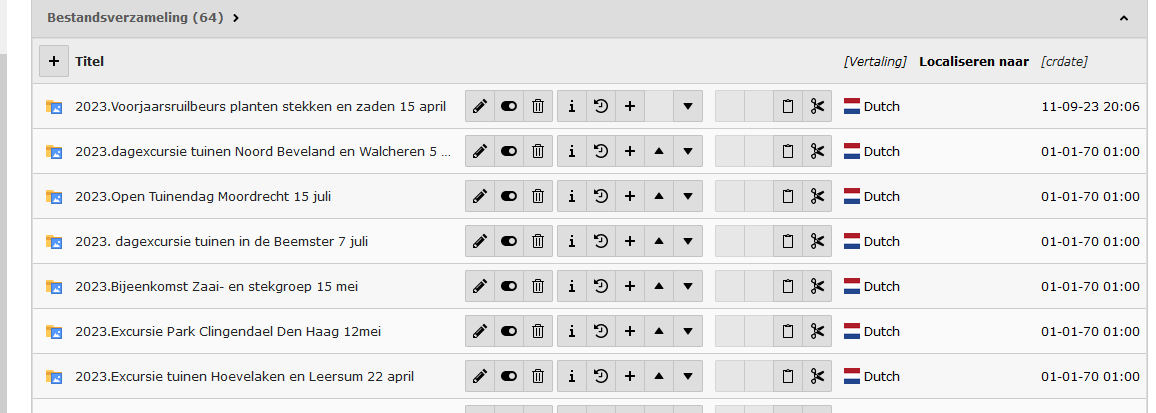Click the file collection icon of 2023.Voorjaarsruilbeurs
Image resolution: width=1156 pixels, height=413 pixels.
click(x=54, y=106)
